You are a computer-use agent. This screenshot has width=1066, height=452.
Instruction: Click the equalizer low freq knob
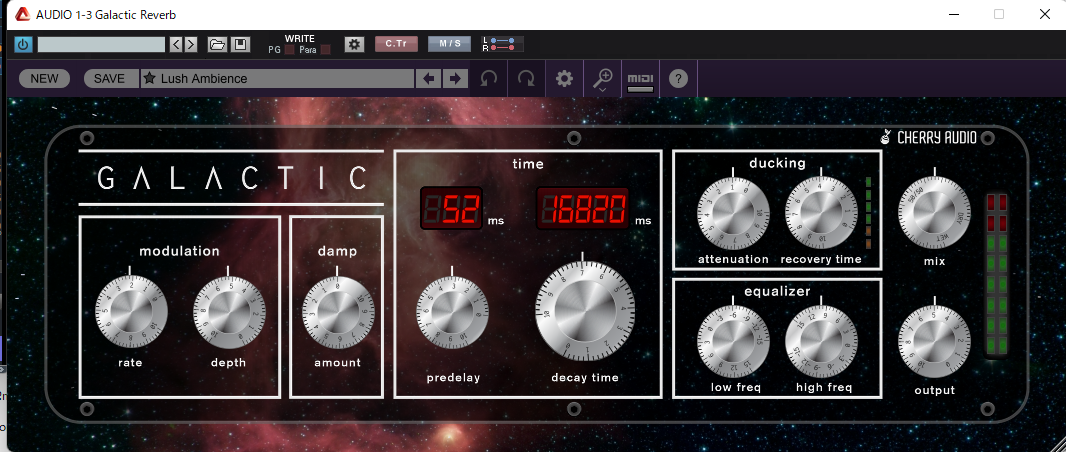(x=734, y=341)
